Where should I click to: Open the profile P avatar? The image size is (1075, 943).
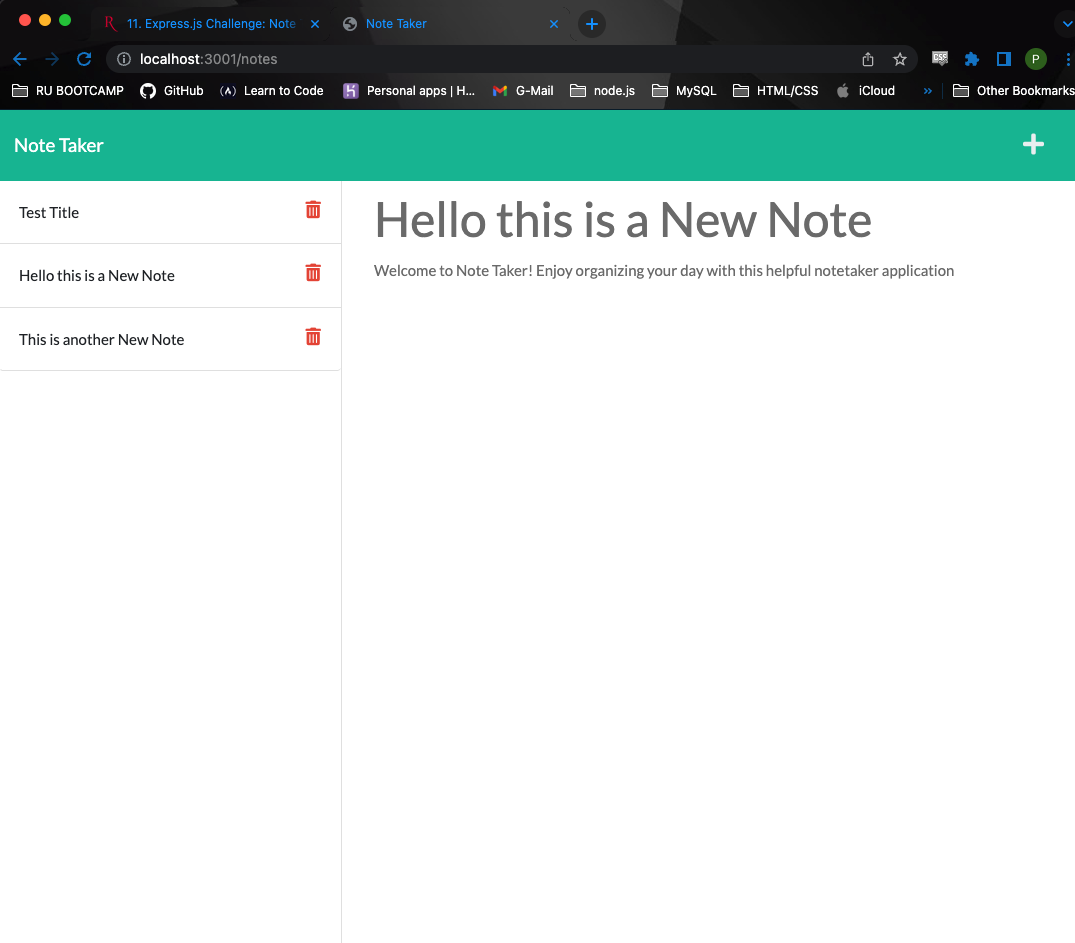click(x=1035, y=59)
